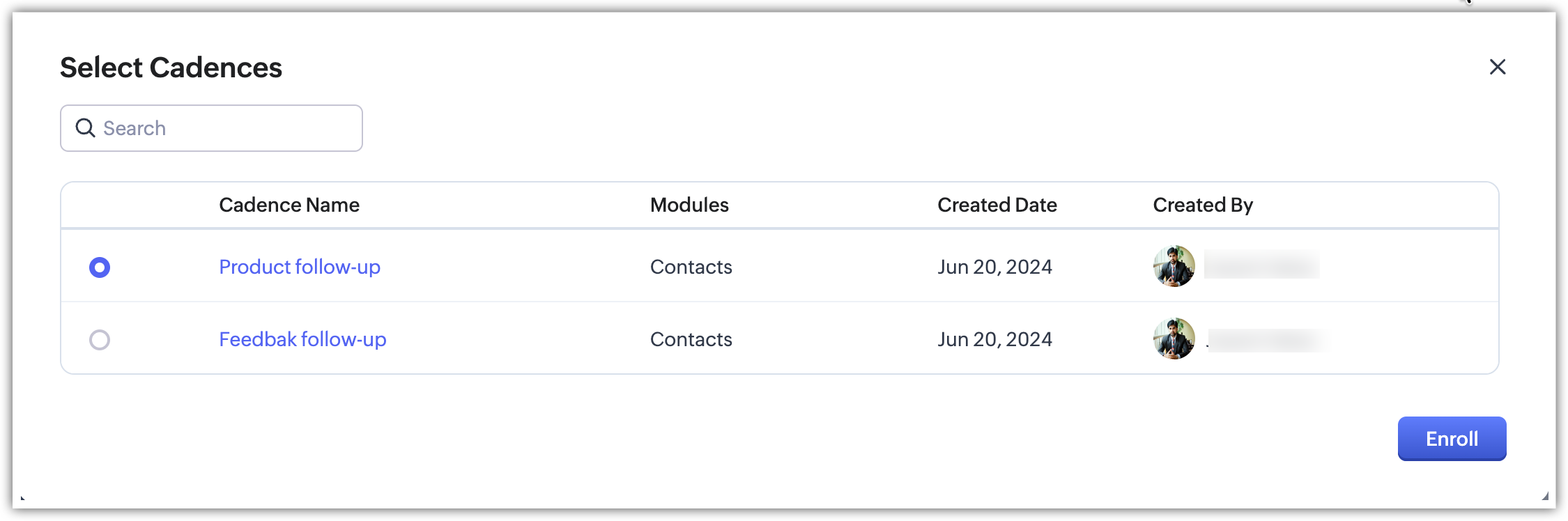
Task: Click the Cadence Name column header
Action: [x=289, y=205]
